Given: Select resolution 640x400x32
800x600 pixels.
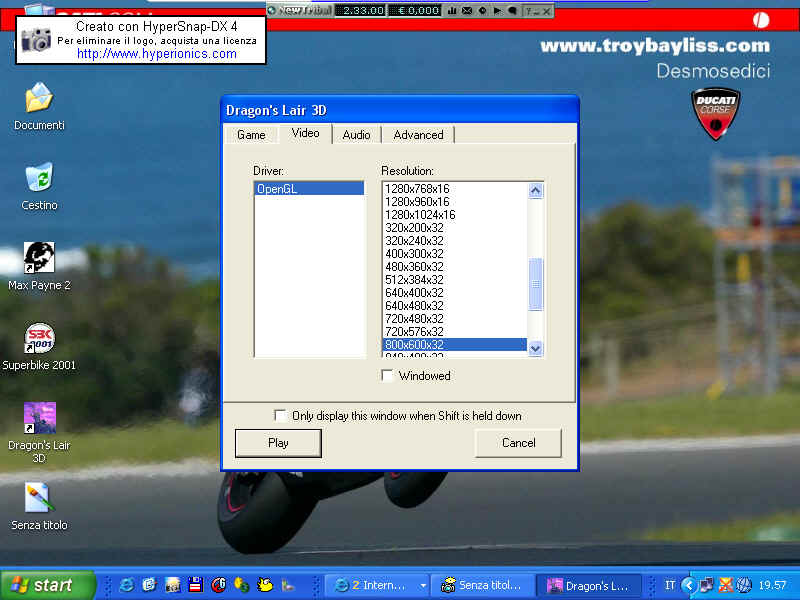Looking at the screenshot, I should (455, 293).
